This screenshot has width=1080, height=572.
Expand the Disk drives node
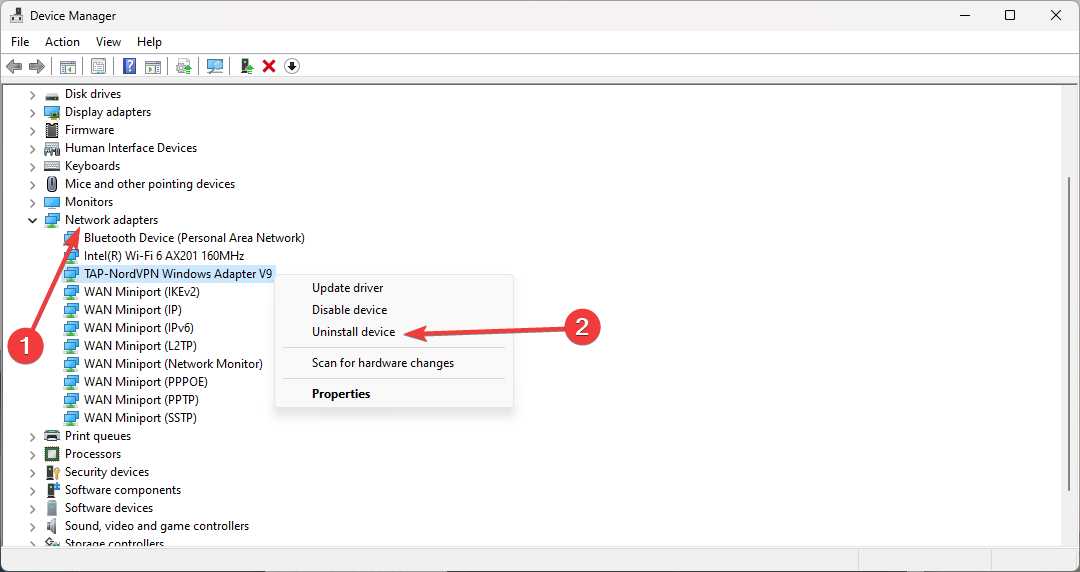click(32, 94)
